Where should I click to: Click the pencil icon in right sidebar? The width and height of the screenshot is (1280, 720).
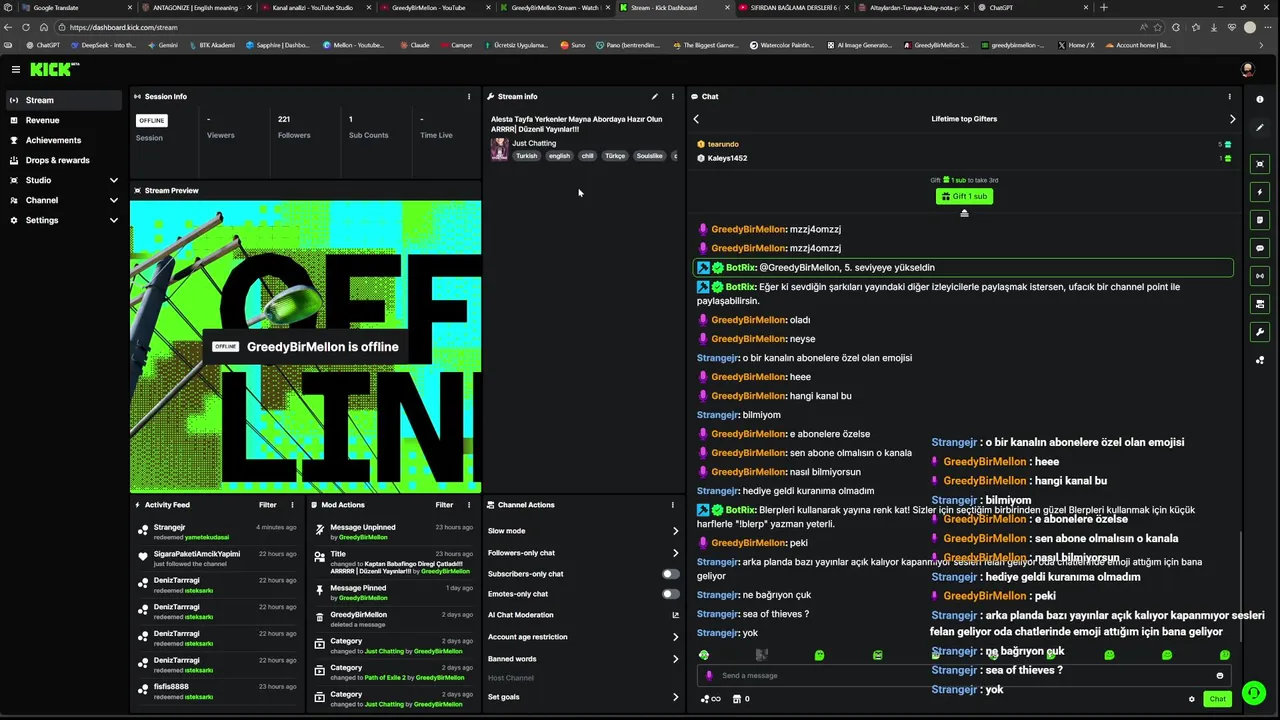click(x=1260, y=127)
